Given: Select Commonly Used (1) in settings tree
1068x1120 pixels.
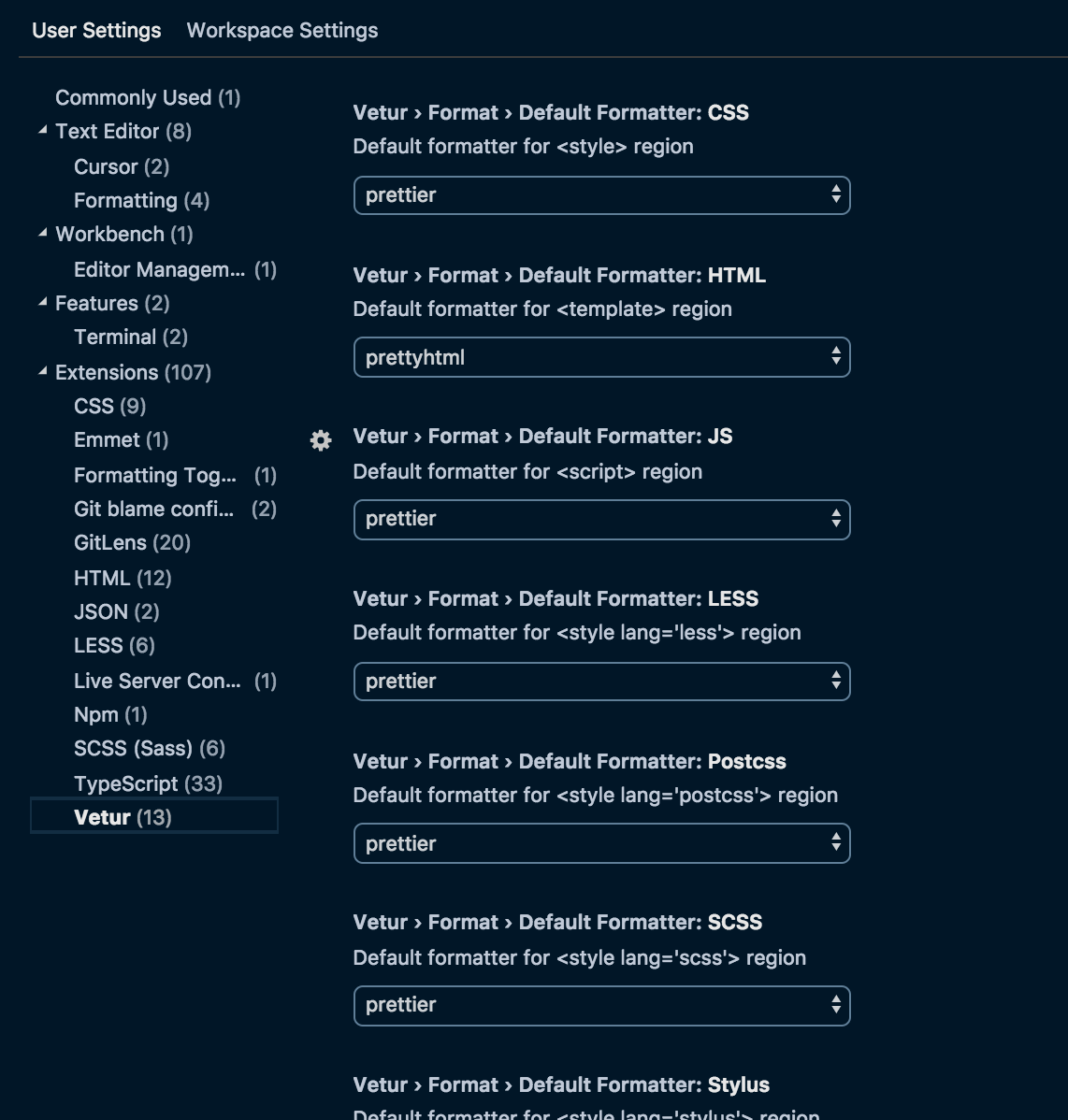Looking at the screenshot, I should (148, 97).
